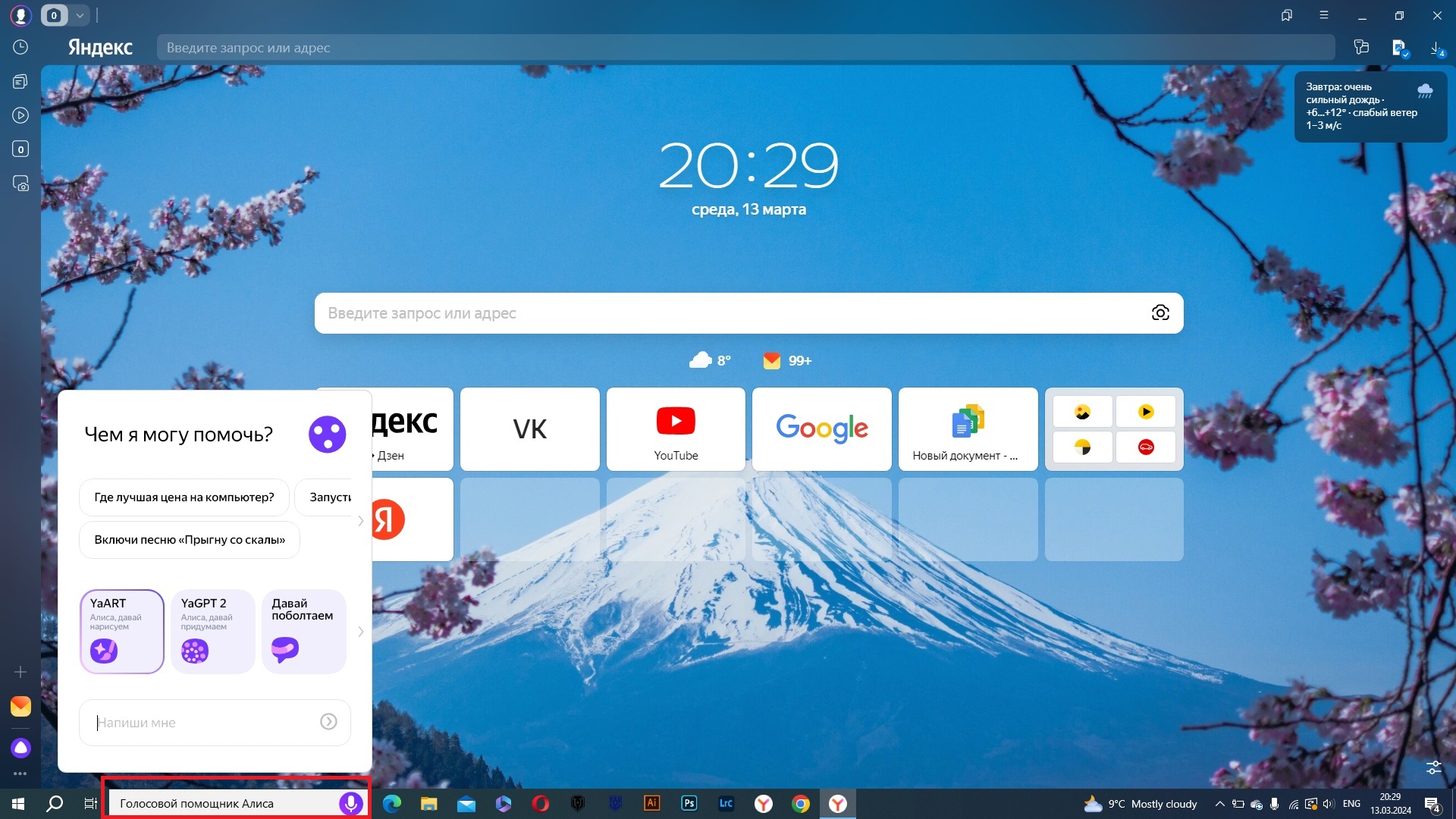1456x819 pixels.
Task: Open the Windows notification center
Action: [x=1432, y=805]
